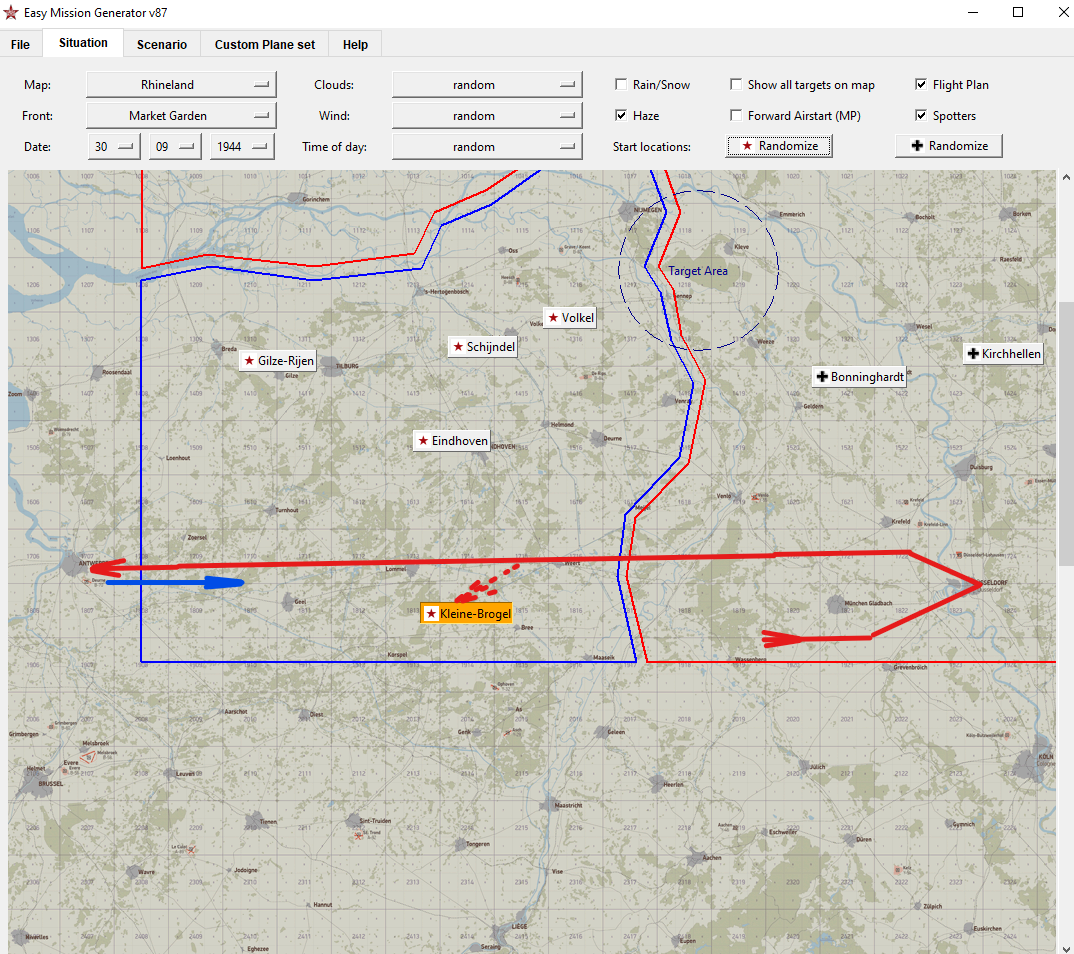Click the scrollbar up arrow

[x=1066, y=177]
